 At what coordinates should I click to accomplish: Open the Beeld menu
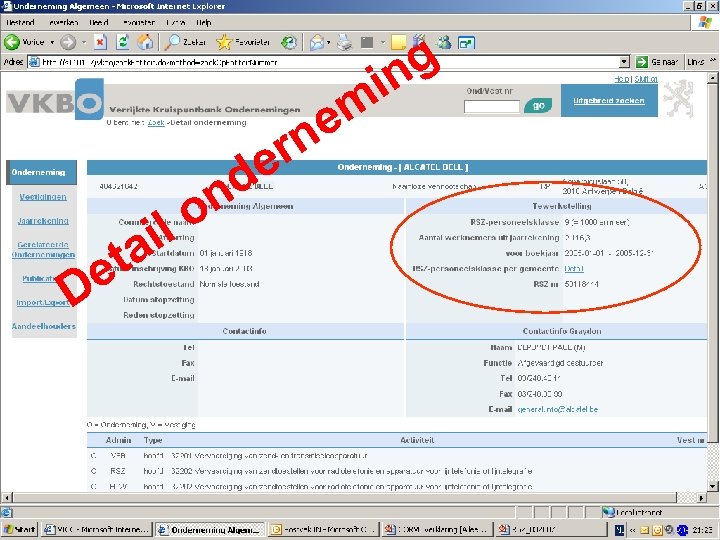[x=99, y=22]
